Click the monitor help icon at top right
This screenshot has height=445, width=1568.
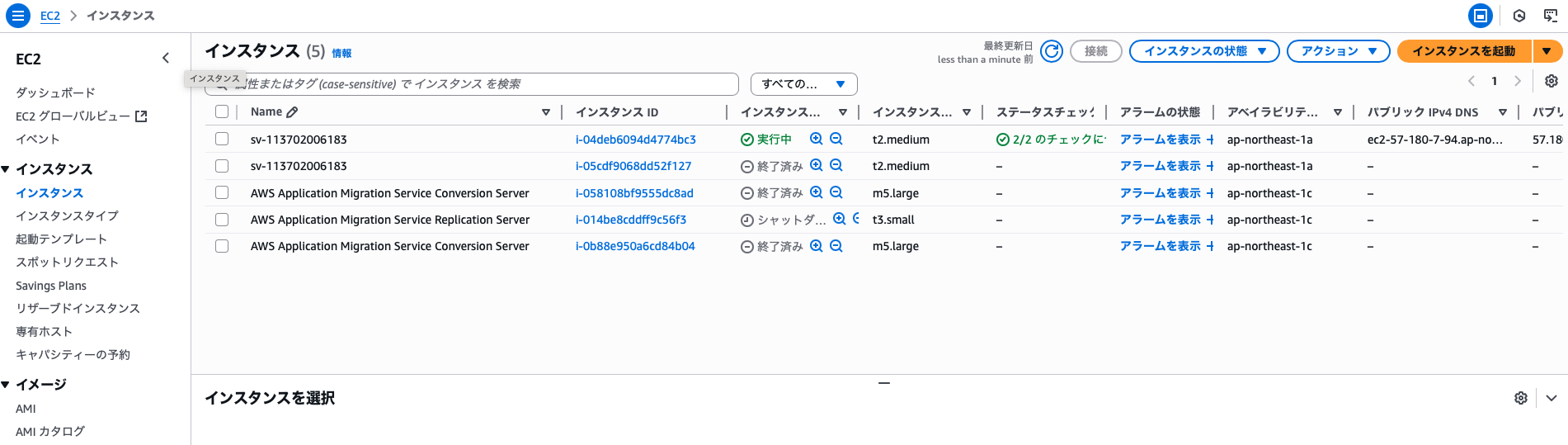coord(1551,16)
